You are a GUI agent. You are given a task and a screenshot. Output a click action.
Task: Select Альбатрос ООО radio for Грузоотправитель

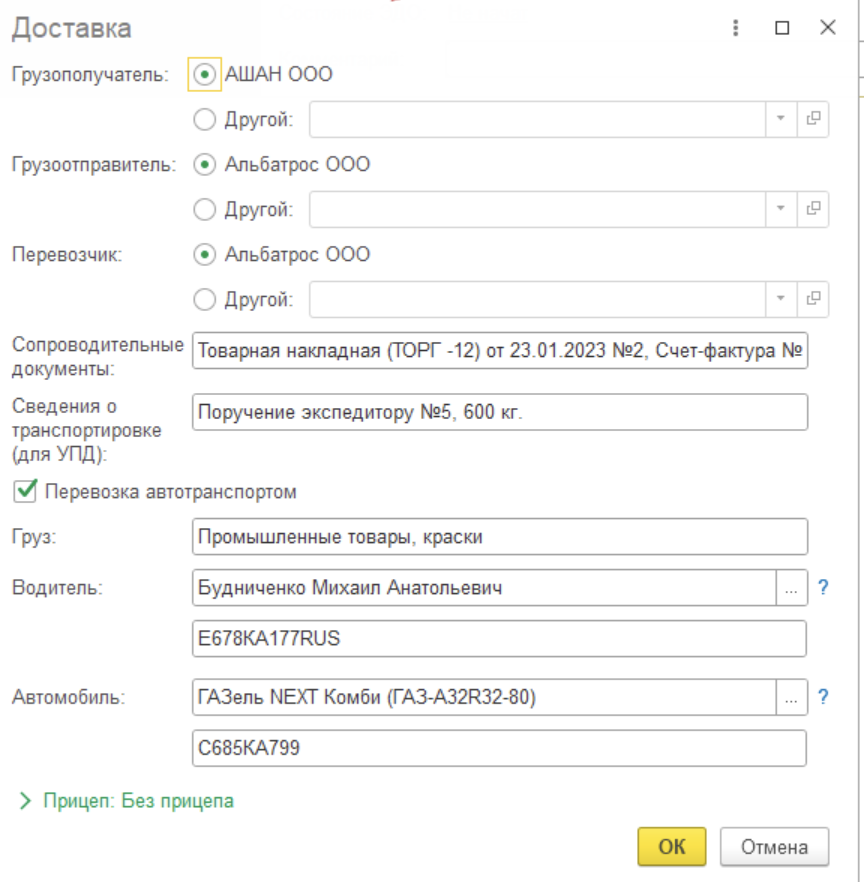[204, 165]
